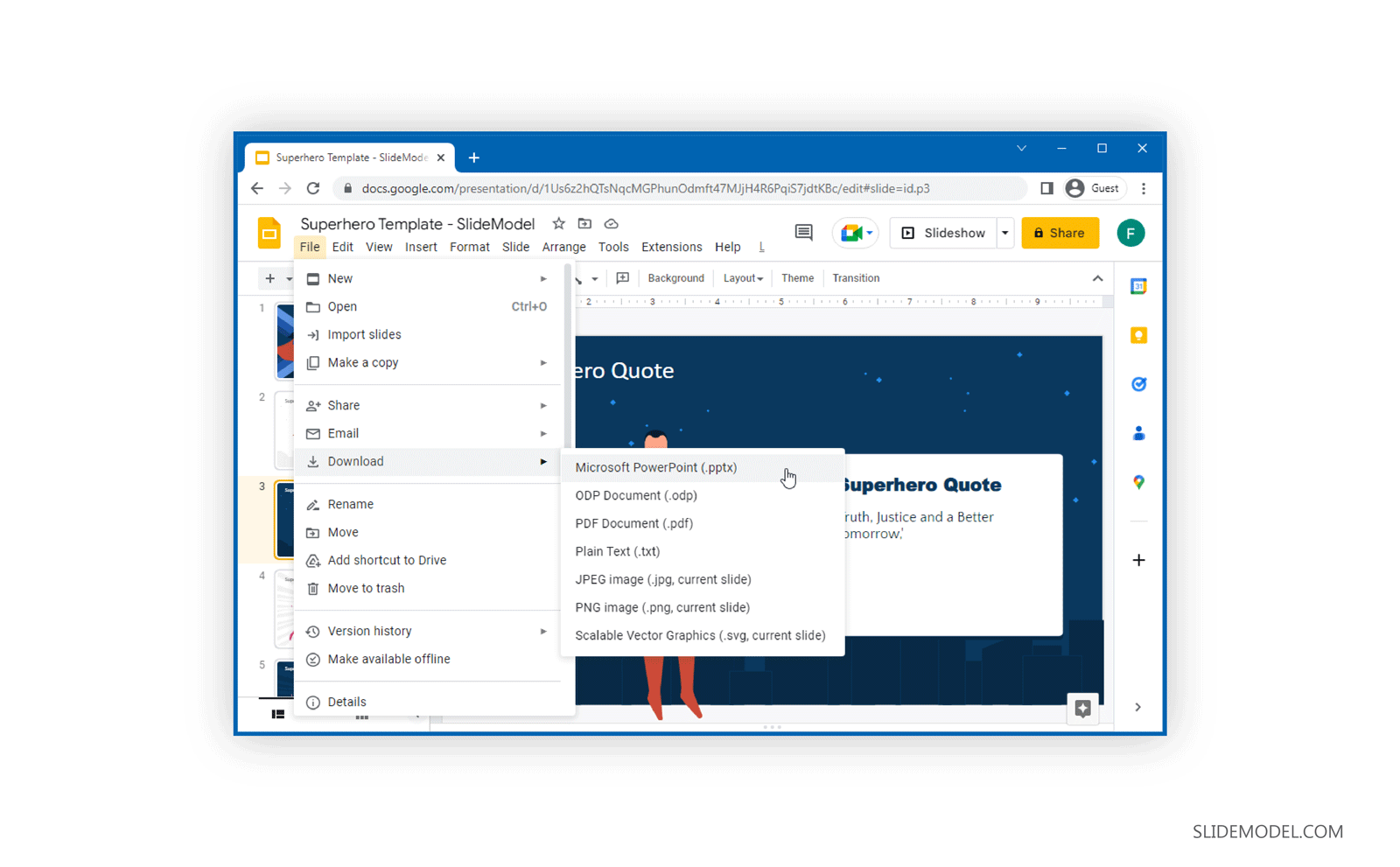Switch to filmstrip view icon
Image resolution: width=1400 pixels, height=867 pixels.
pos(278,714)
